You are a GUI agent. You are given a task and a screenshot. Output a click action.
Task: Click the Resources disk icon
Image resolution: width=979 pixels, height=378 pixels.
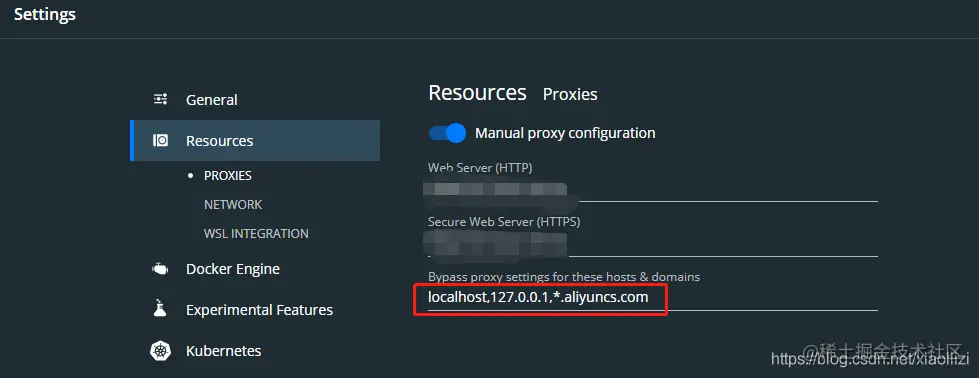160,141
